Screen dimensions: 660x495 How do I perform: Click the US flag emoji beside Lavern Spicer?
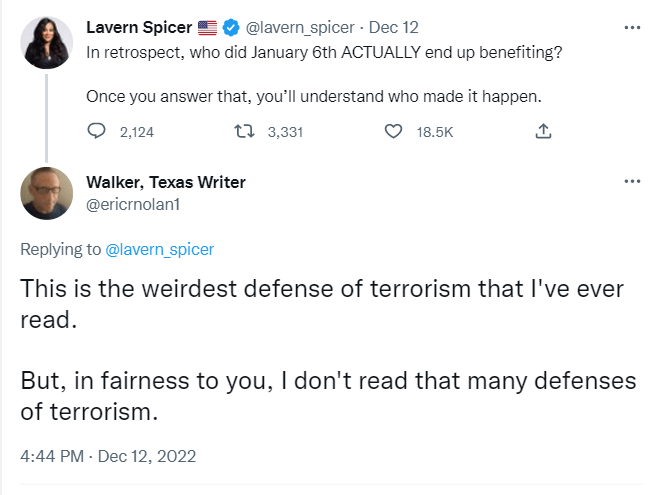point(208,26)
